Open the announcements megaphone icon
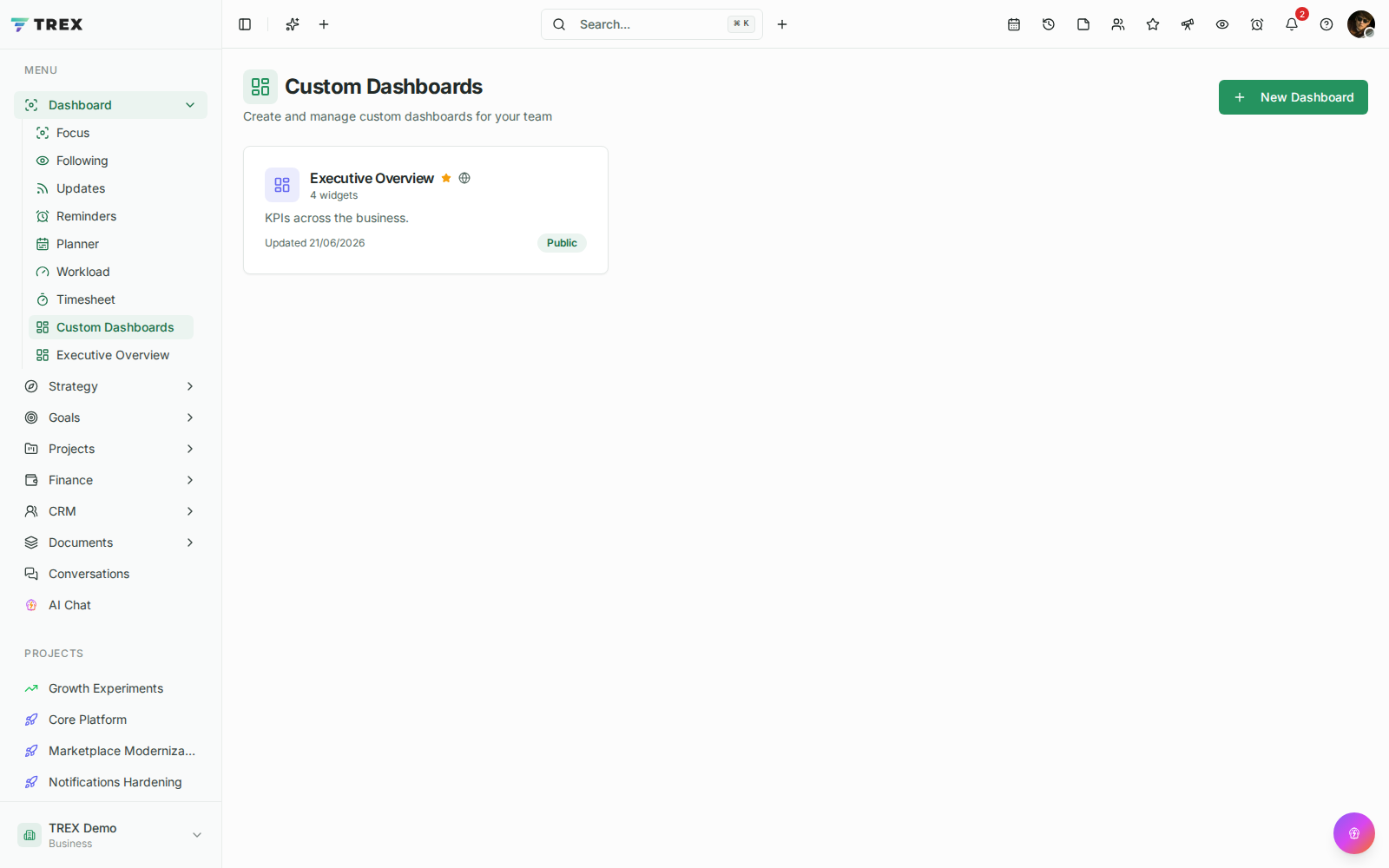This screenshot has height=868, width=1389. click(x=1188, y=24)
